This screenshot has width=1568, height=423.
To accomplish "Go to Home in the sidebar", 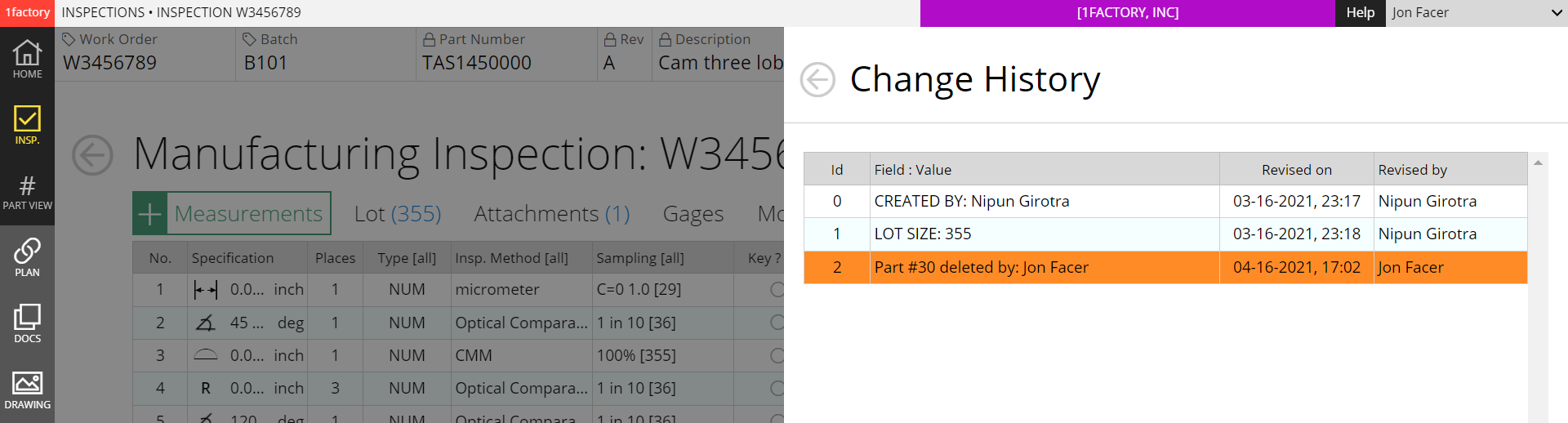I will coord(27,60).
